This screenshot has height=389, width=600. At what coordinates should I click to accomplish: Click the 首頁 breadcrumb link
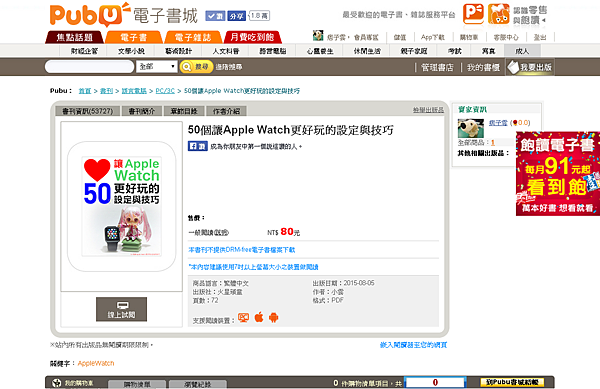coord(85,91)
